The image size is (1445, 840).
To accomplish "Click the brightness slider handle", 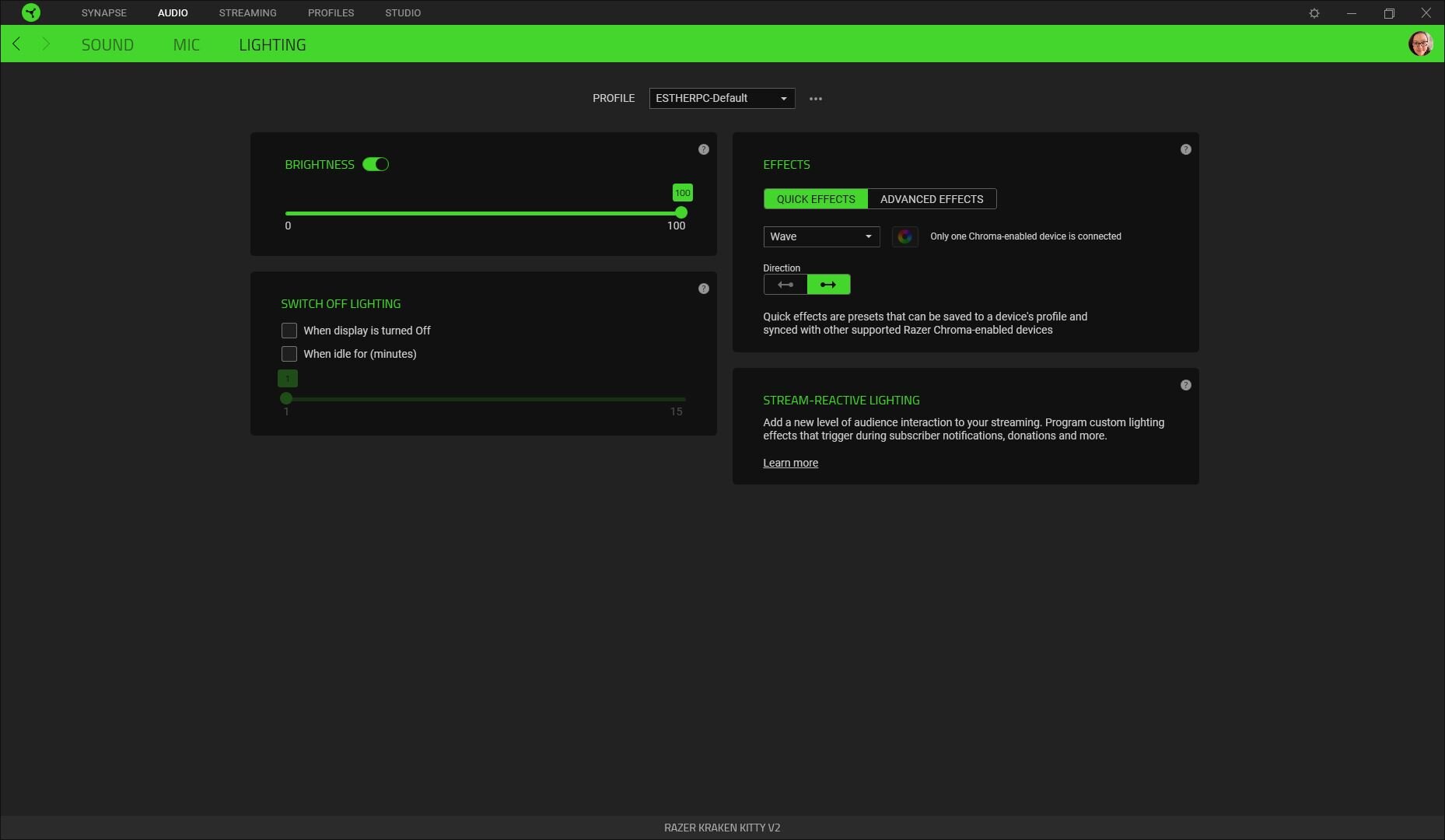I will [681, 212].
